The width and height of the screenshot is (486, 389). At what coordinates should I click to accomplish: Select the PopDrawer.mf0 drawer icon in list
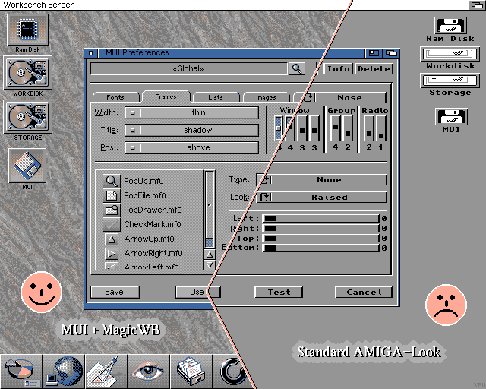tap(111, 210)
